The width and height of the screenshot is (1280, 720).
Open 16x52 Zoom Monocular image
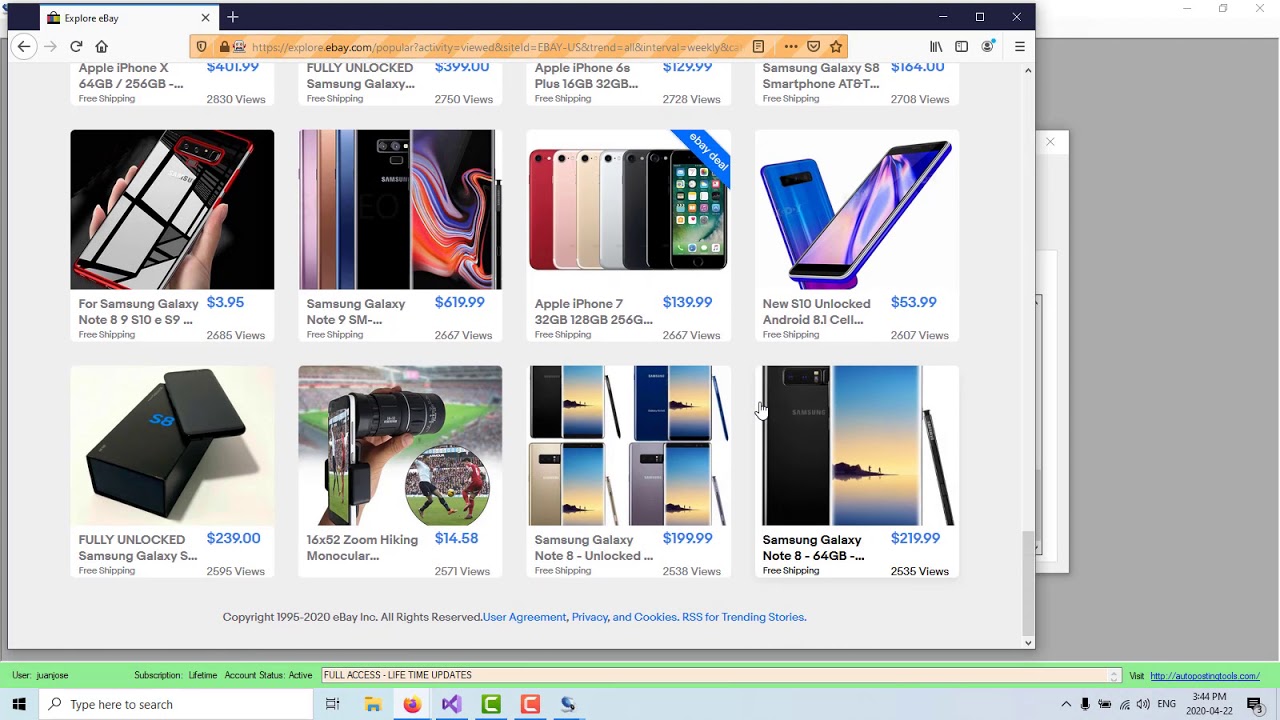coord(400,445)
